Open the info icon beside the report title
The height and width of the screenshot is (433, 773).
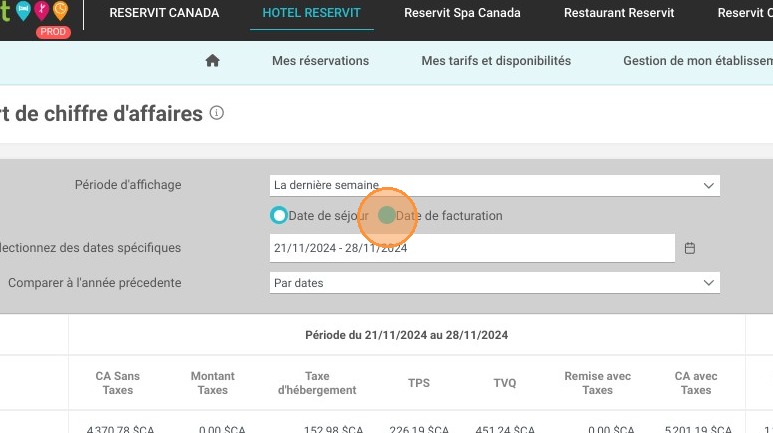tap(217, 113)
